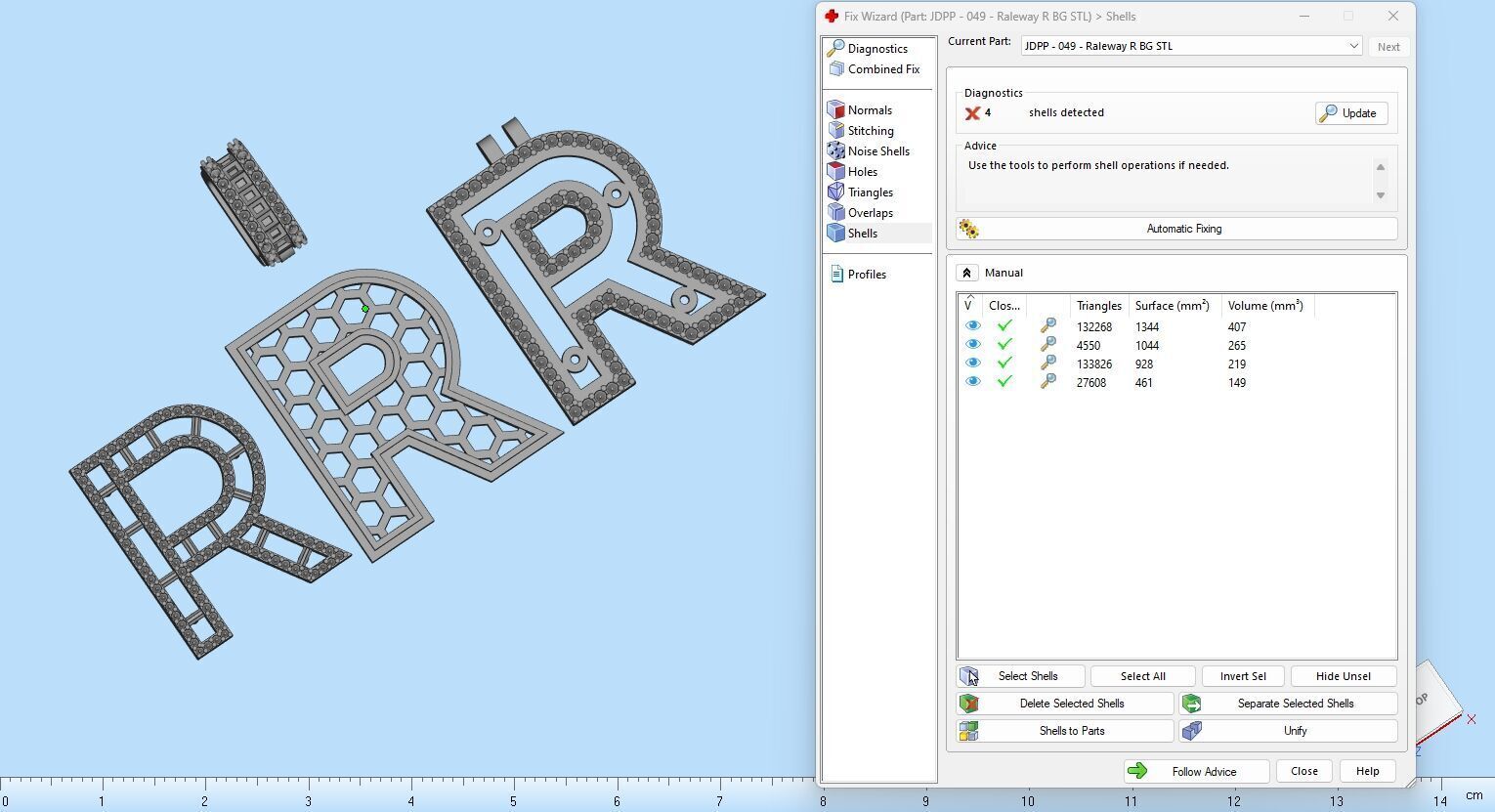This screenshot has width=1495, height=812.
Task: Click the Separate Selected Shells icon
Action: (x=1191, y=704)
